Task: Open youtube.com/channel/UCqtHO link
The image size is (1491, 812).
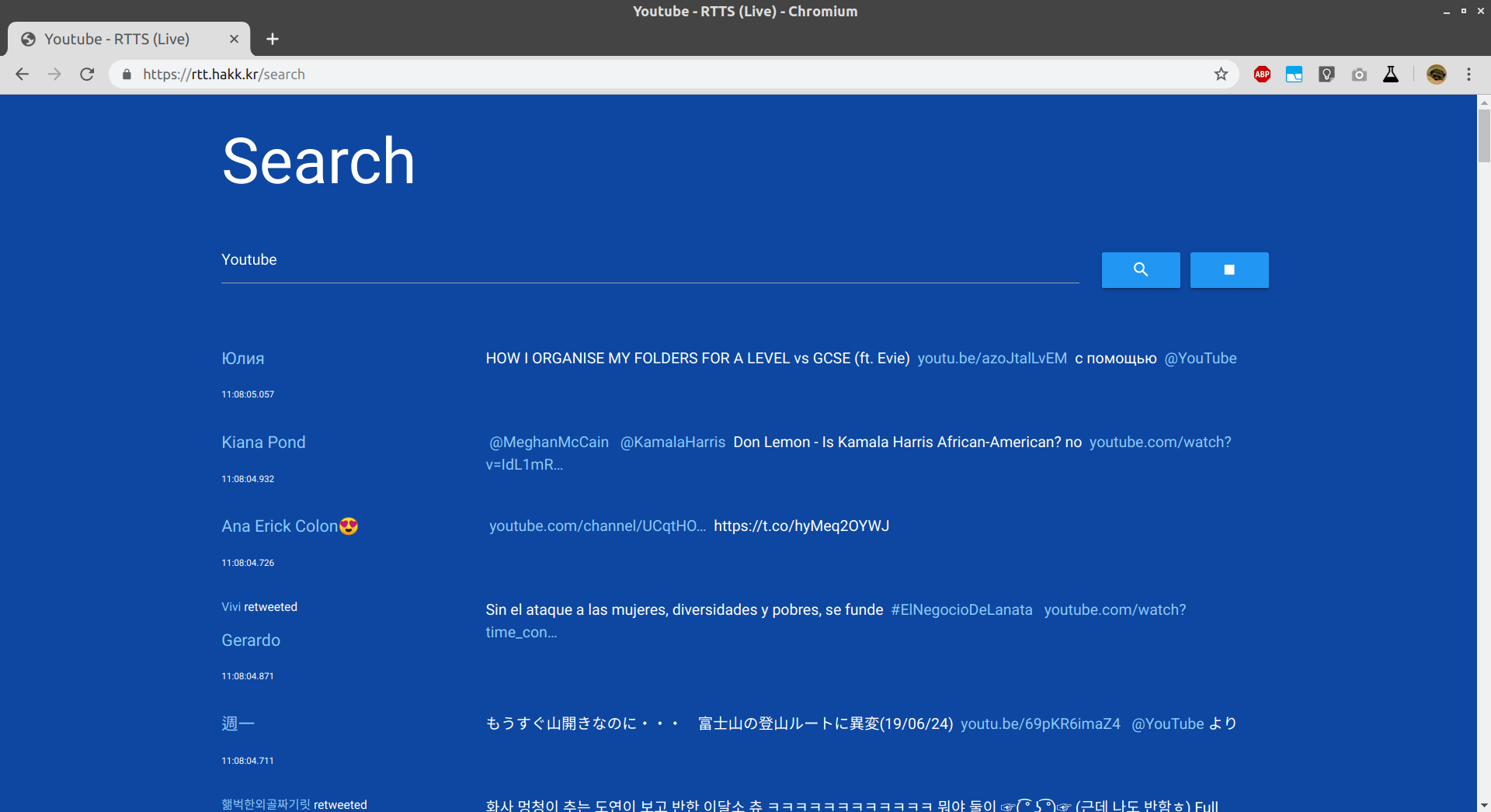Action: tap(597, 526)
